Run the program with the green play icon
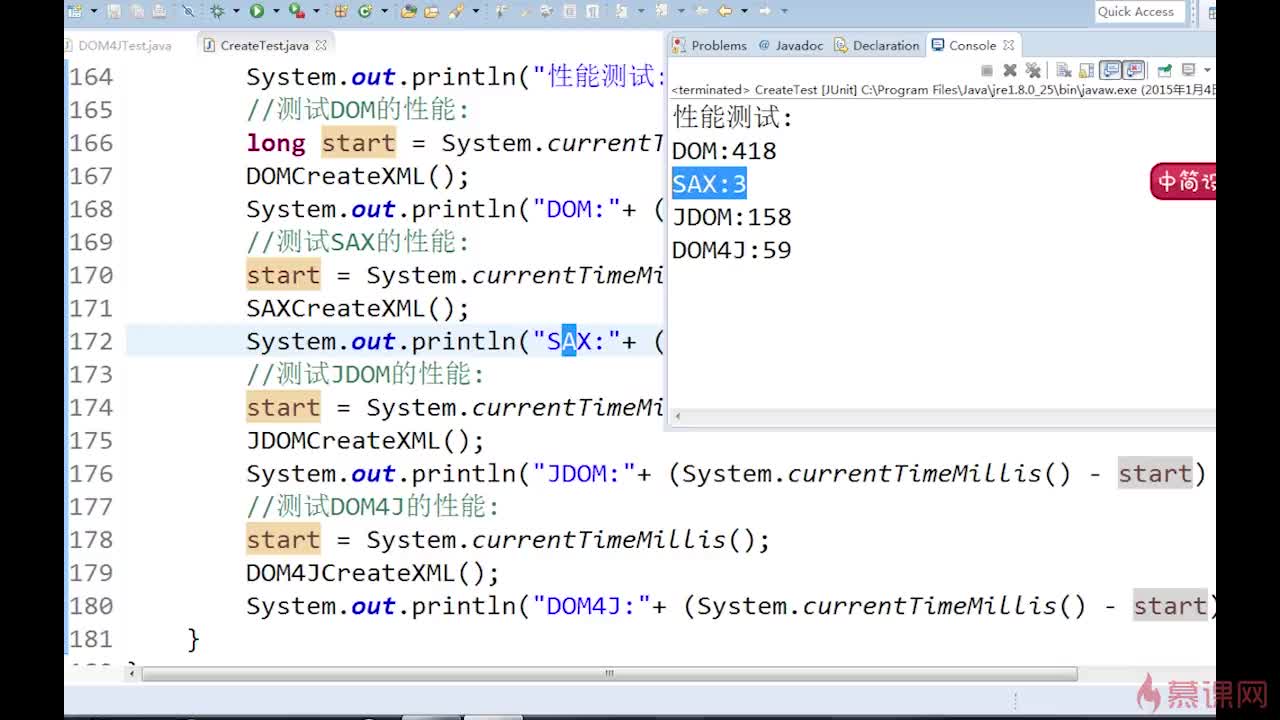This screenshot has height=720, width=1280. (257, 12)
